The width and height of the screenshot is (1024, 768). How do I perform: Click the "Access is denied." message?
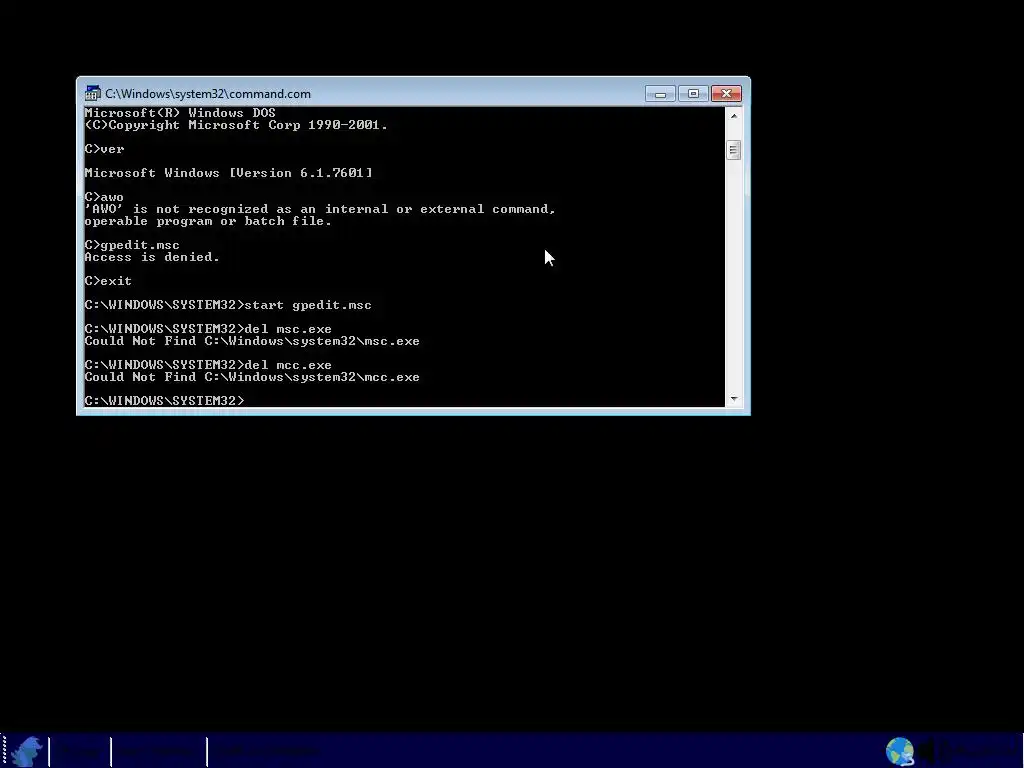[x=152, y=257]
